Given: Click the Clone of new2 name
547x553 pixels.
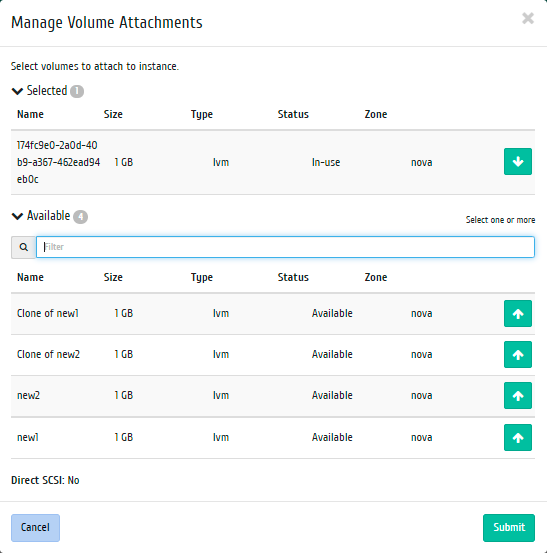Looking at the screenshot, I should coord(48,354).
